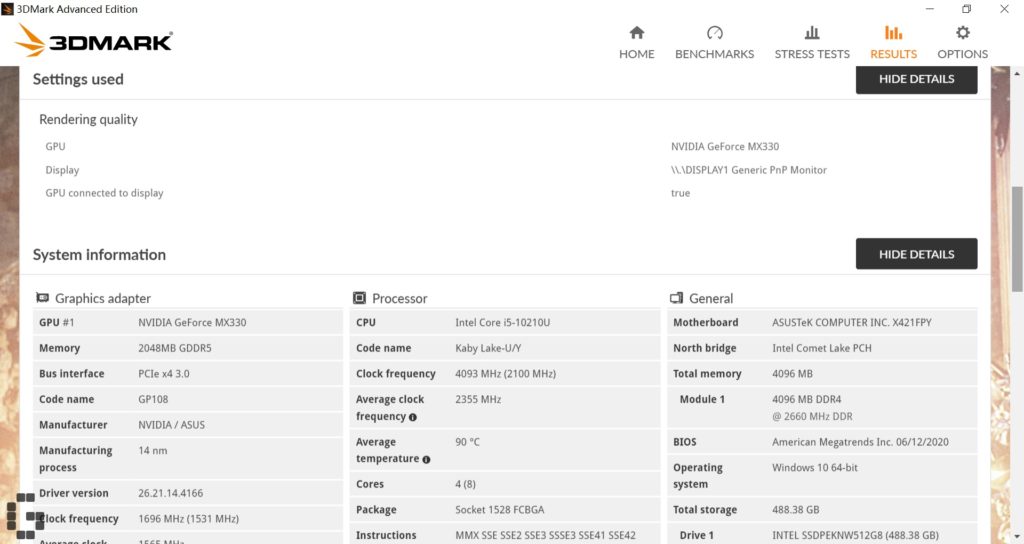The height and width of the screenshot is (544, 1024).
Task: Click the vertical scrollbar thumb
Action: click(1017, 238)
